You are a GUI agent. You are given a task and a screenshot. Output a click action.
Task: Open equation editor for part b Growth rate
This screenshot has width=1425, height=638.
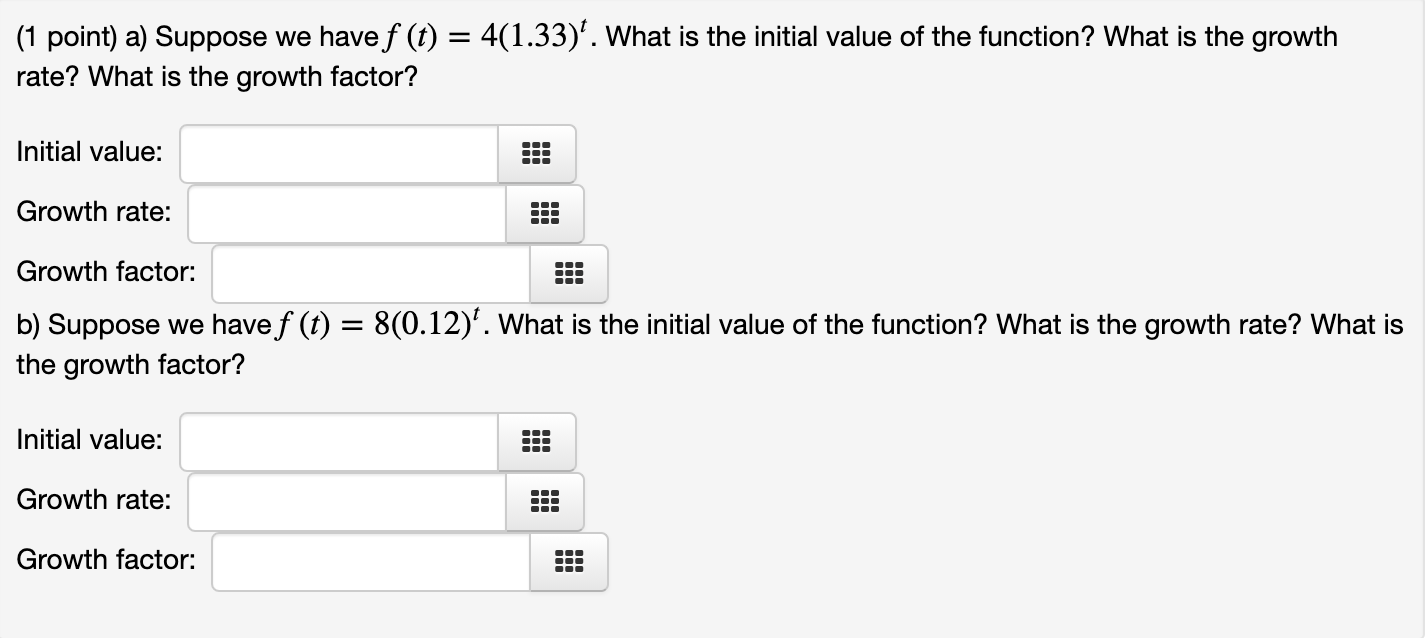(545, 502)
